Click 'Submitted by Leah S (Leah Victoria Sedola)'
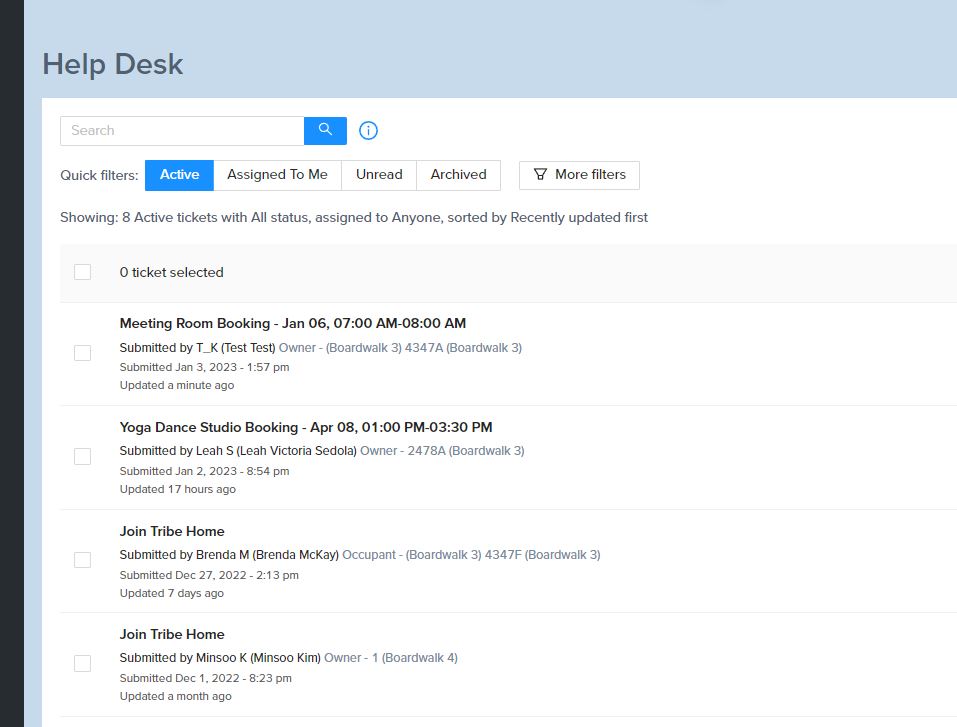The image size is (957, 727). (x=238, y=451)
